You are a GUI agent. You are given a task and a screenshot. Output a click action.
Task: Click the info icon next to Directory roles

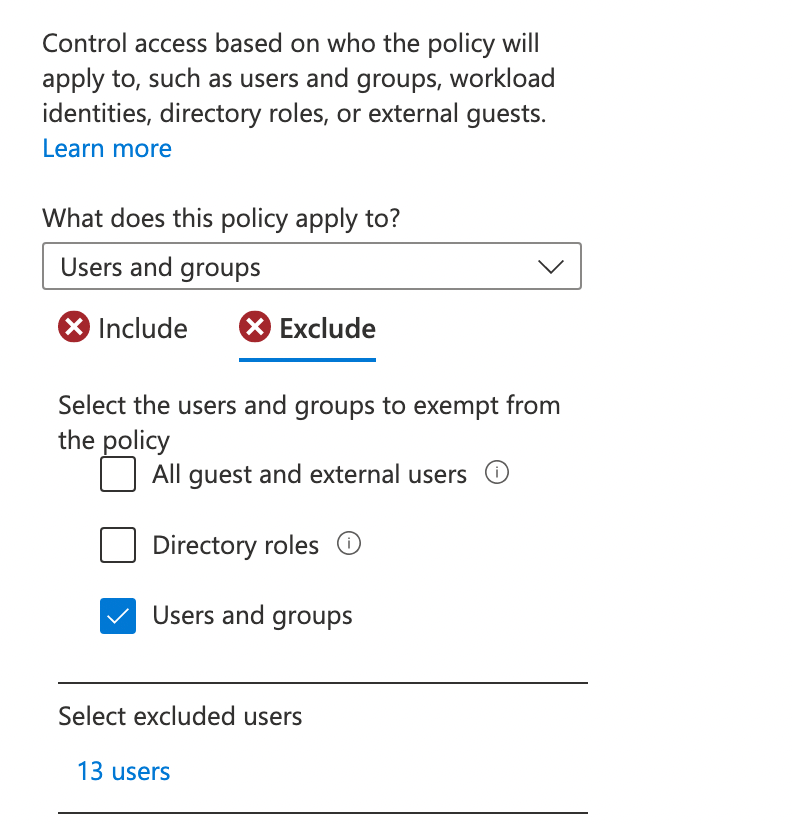tap(348, 544)
